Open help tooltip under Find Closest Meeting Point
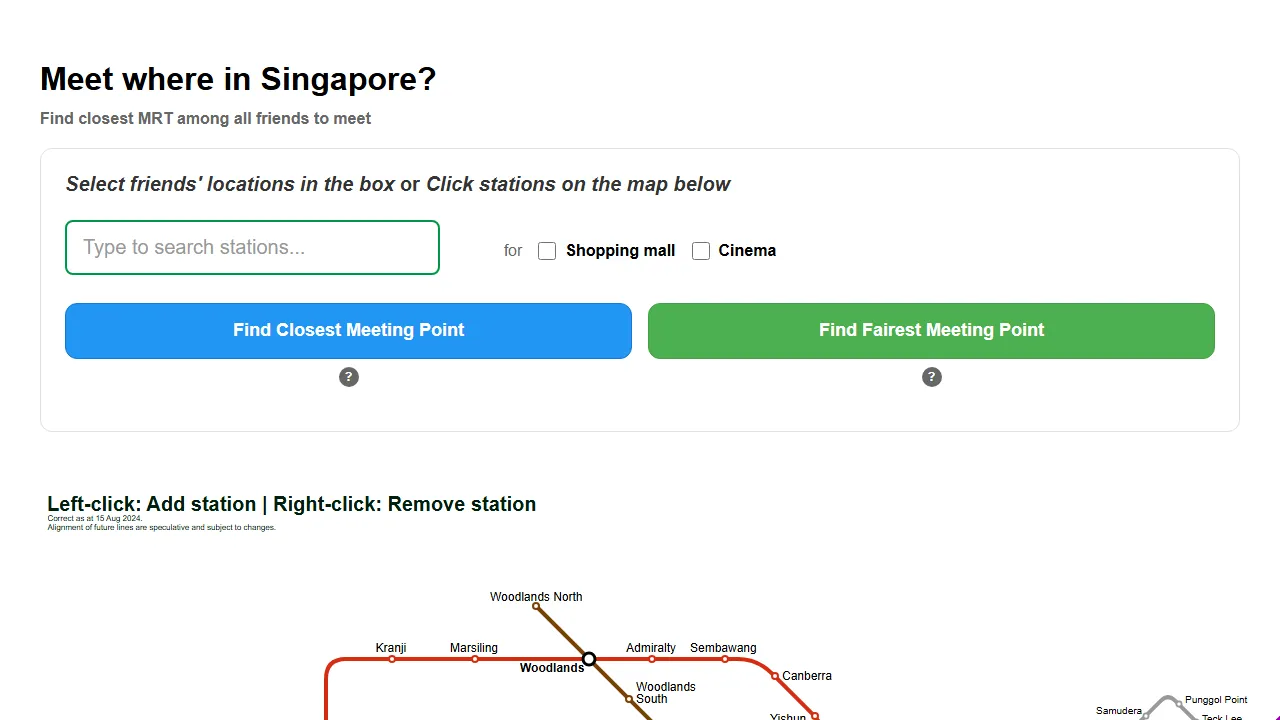Image resolution: width=1280 pixels, height=720 pixels. [348, 377]
